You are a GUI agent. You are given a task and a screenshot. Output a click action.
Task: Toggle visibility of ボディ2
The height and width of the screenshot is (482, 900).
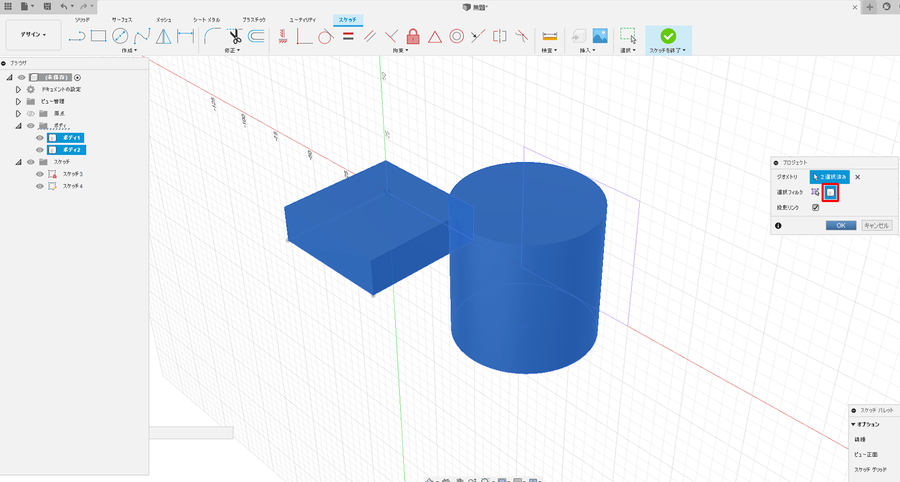(x=40, y=150)
